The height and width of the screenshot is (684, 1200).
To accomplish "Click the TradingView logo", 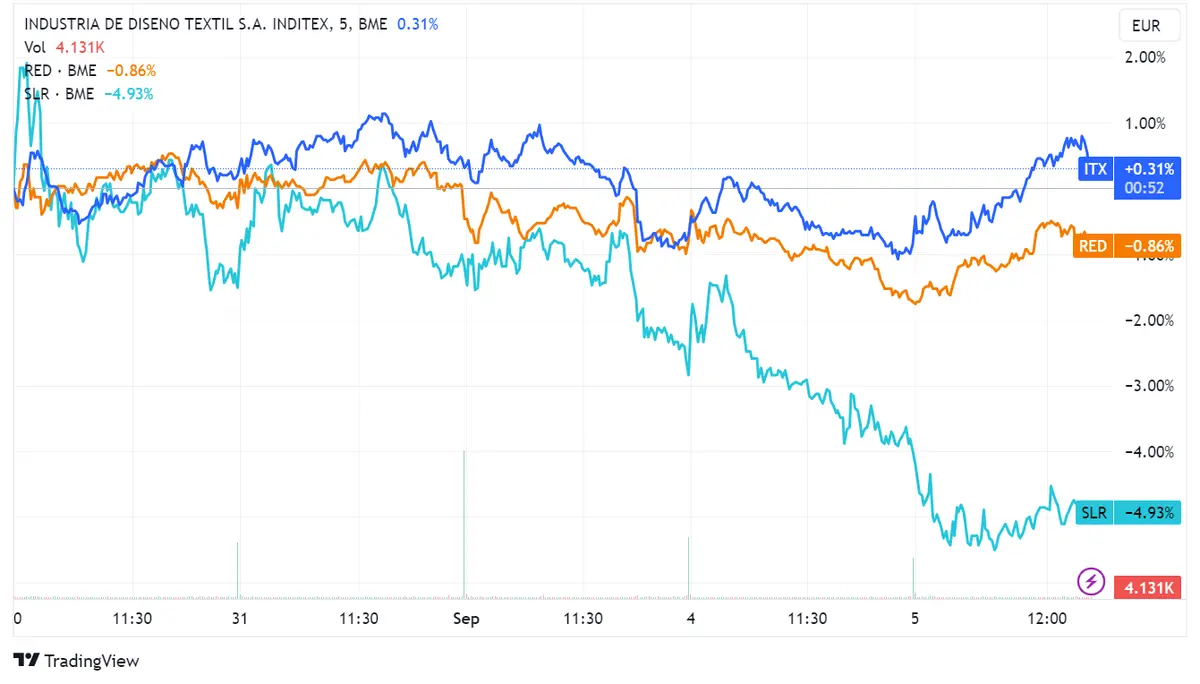I will click(x=75, y=660).
